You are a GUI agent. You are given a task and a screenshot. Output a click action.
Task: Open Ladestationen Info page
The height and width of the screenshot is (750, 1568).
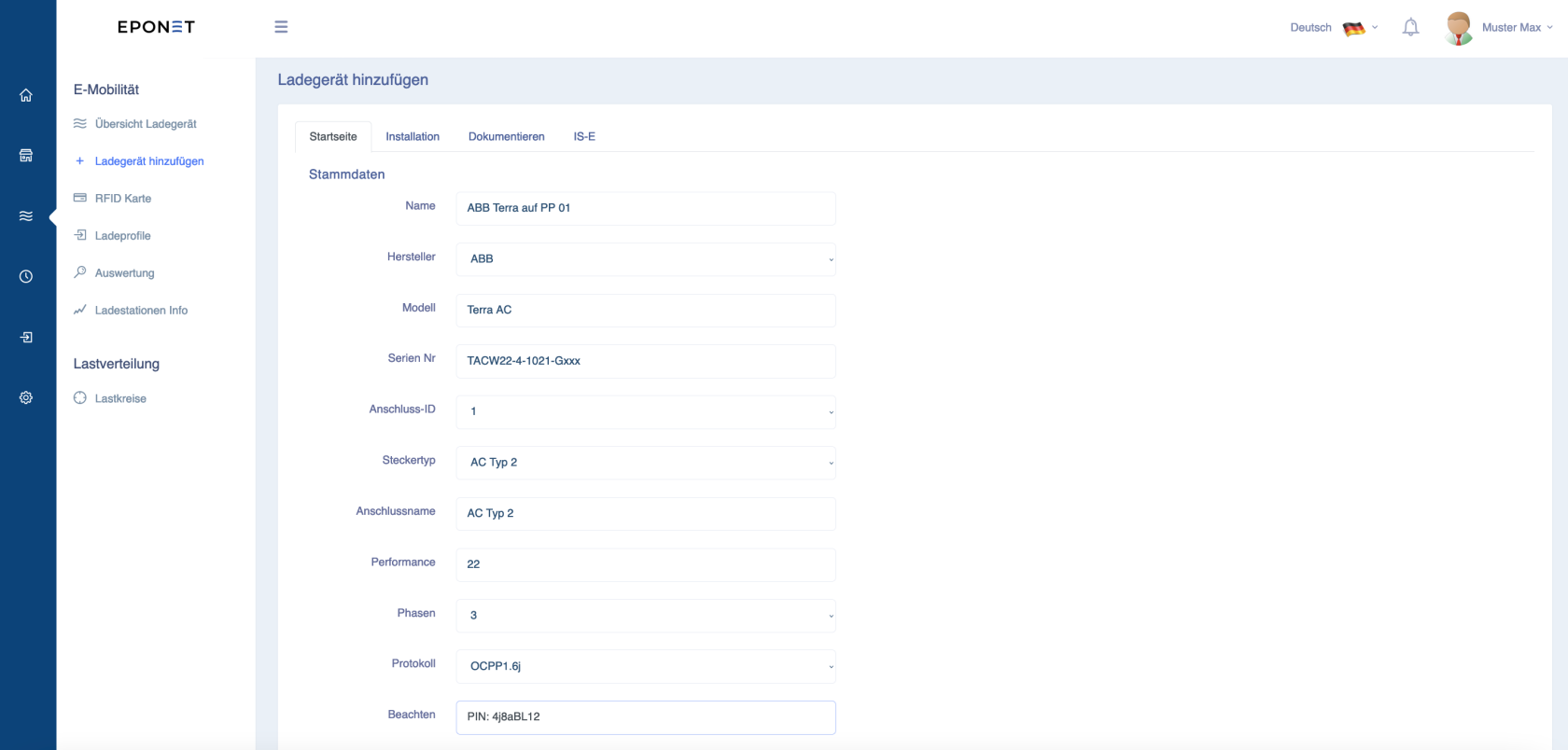point(141,311)
